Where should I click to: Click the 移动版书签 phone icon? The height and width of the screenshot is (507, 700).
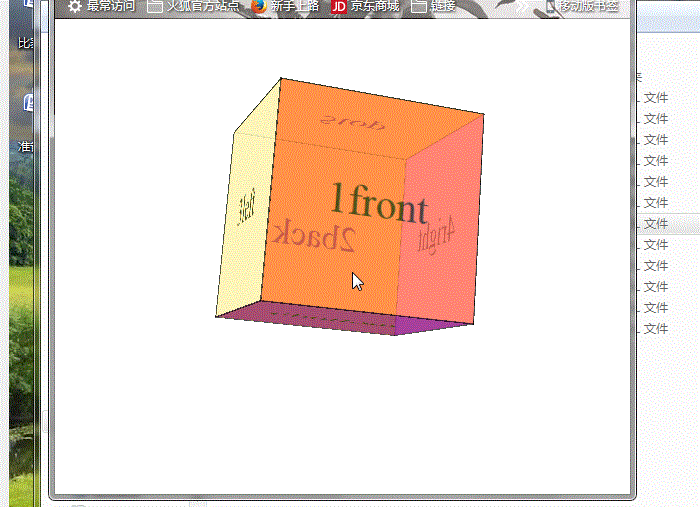click(x=550, y=6)
